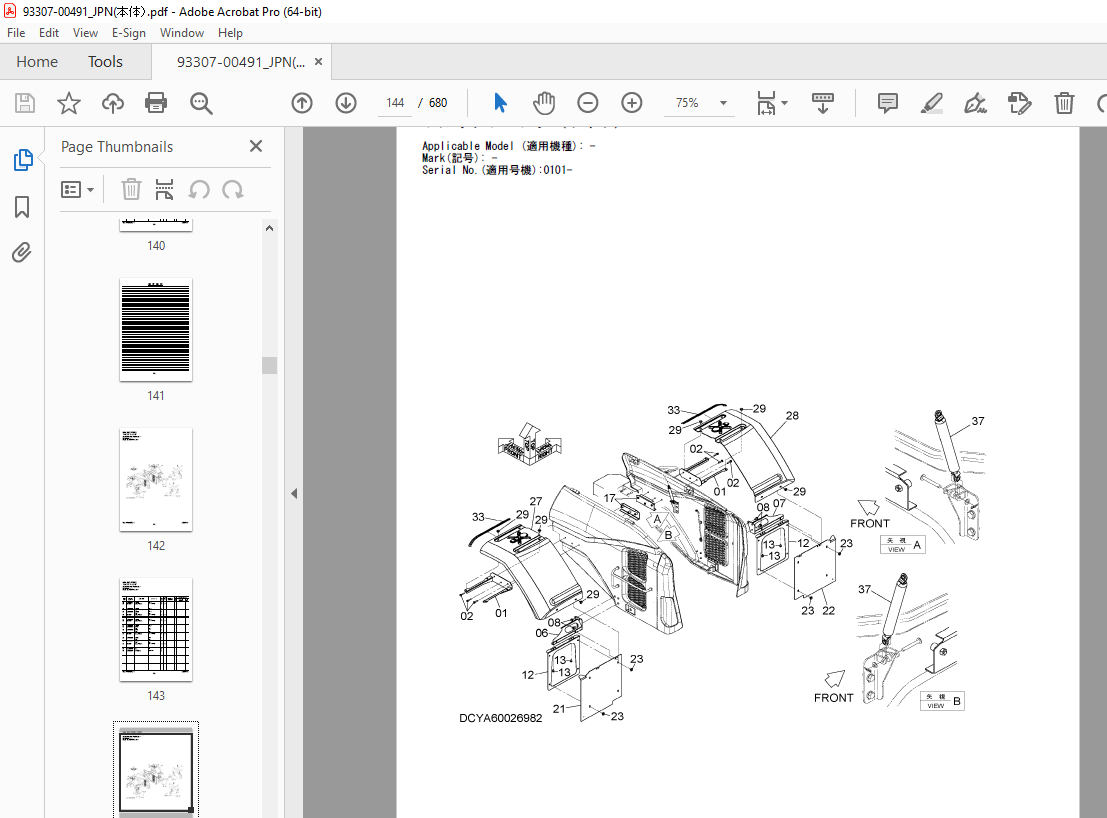1107x818 pixels.
Task: Show the Page Thumbnails sidebar icon
Action: 23,160
